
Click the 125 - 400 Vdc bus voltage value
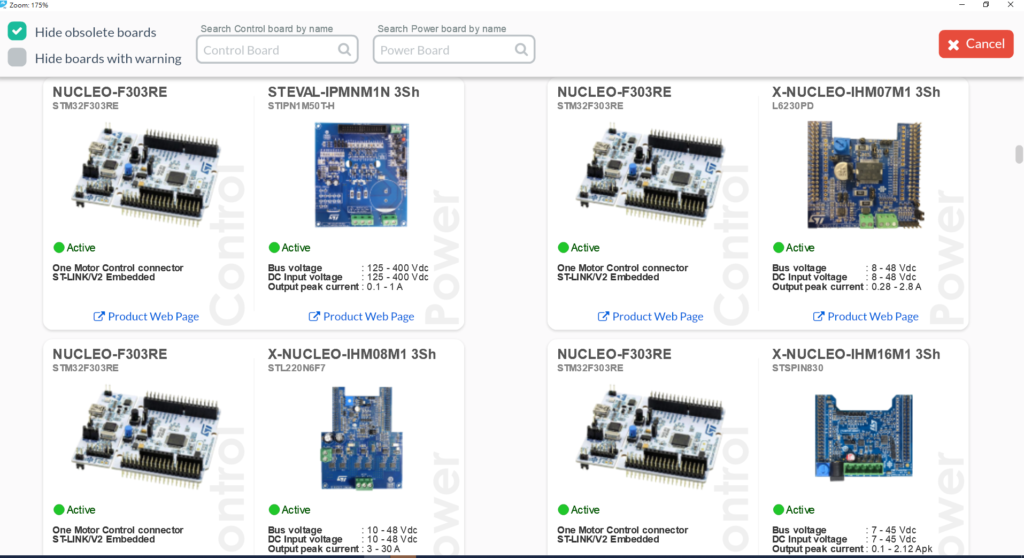point(398,268)
